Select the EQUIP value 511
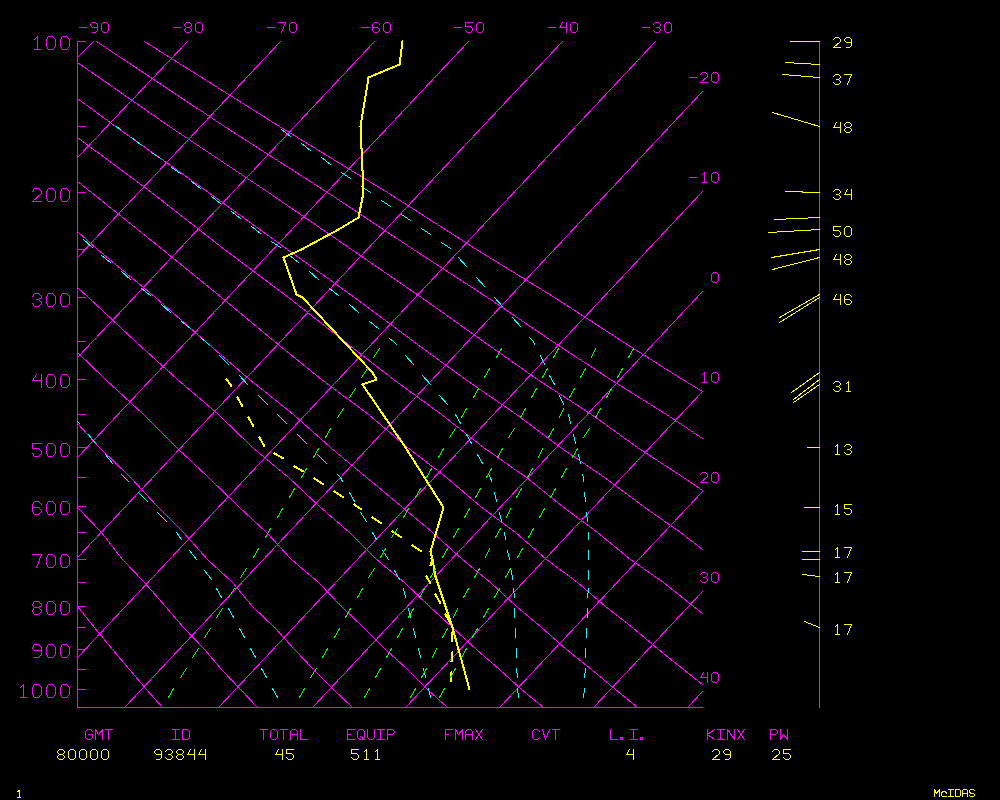This screenshot has width=1000, height=800. (x=365, y=755)
